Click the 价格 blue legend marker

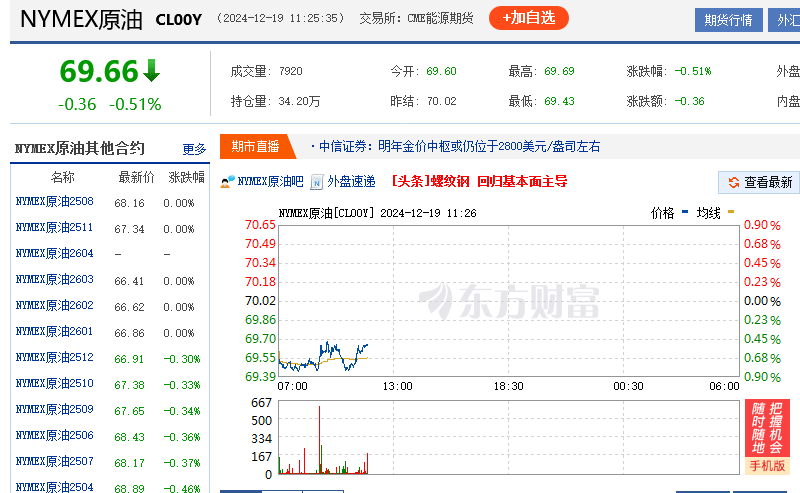pyautogui.click(x=685, y=211)
